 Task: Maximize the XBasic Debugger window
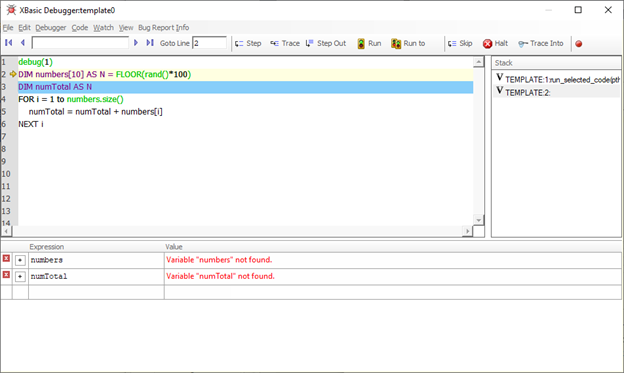[578, 10]
